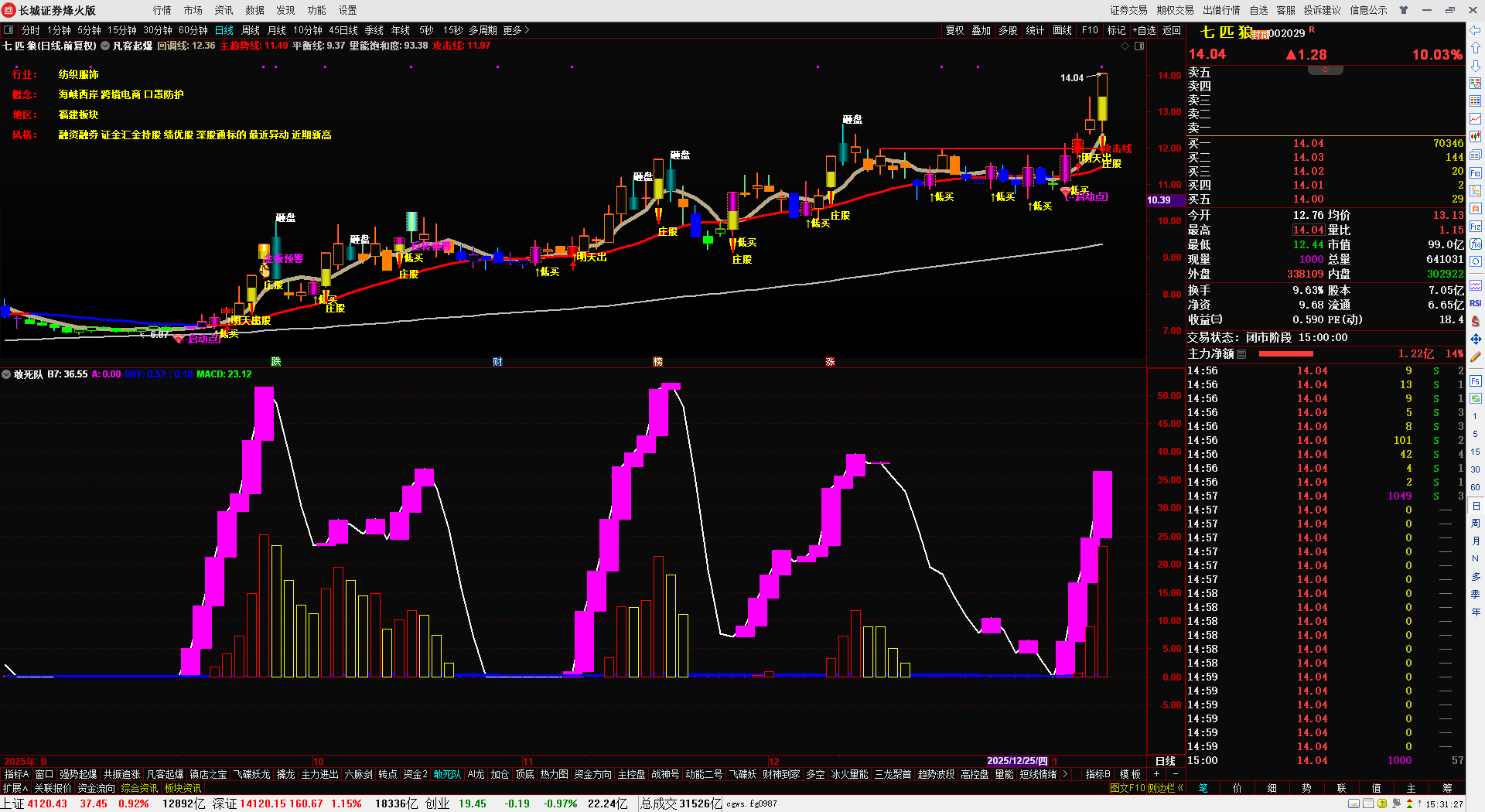
Task: Switch to the 筹 chip distribution tab
Action: (1447, 788)
